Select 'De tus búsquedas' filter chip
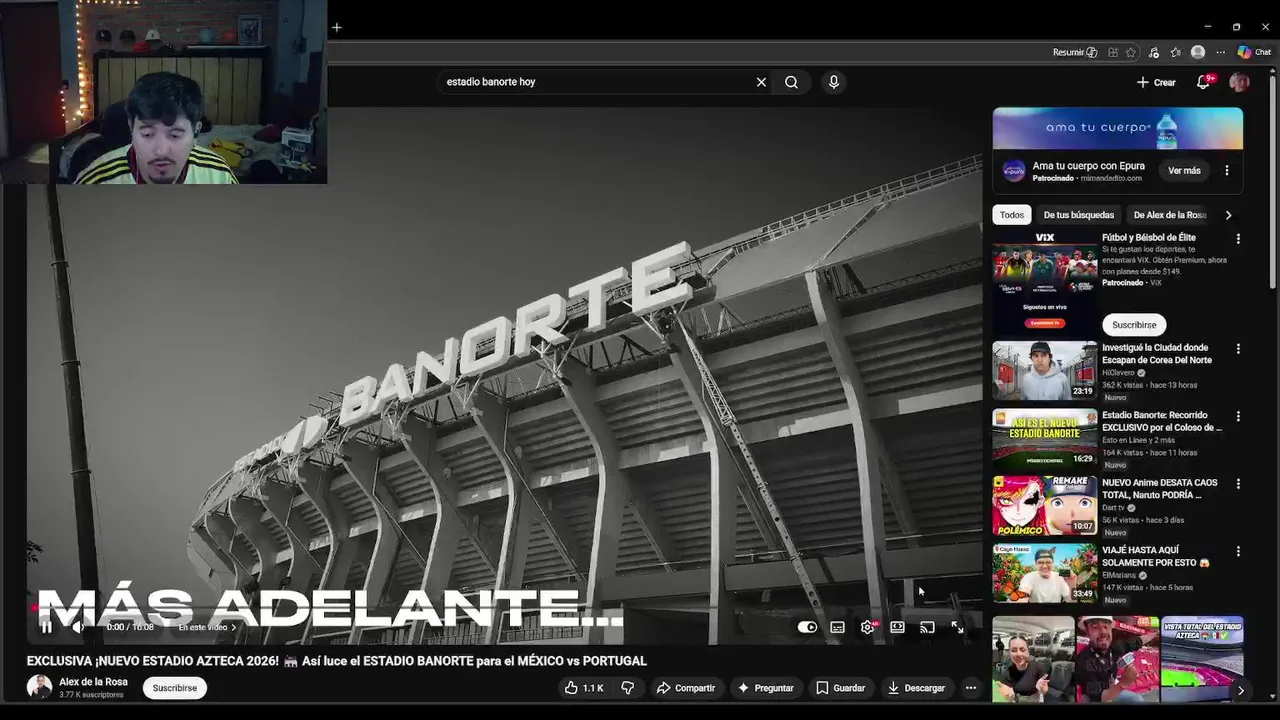The width and height of the screenshot is (1280, 720). [x=1078, y=215]
